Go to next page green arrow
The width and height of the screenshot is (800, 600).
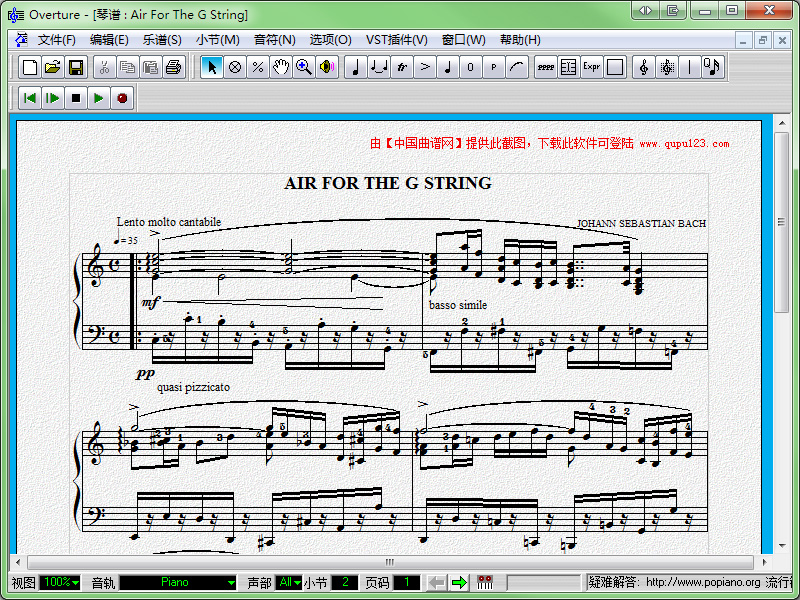point(459,582)
